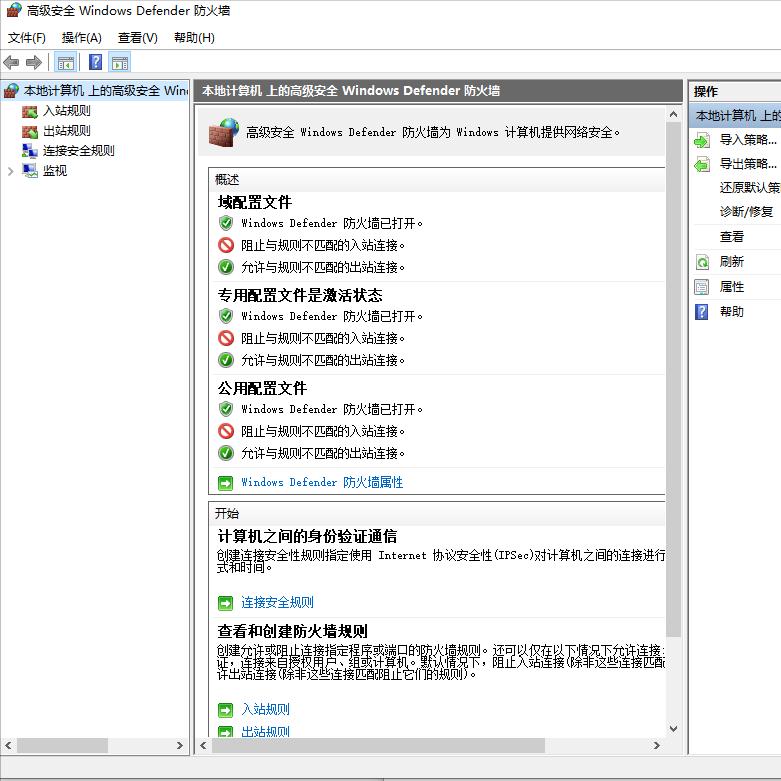Click 查看 in the actions pane
Viewport: 781px width, 781px height.
pos(732,237)
